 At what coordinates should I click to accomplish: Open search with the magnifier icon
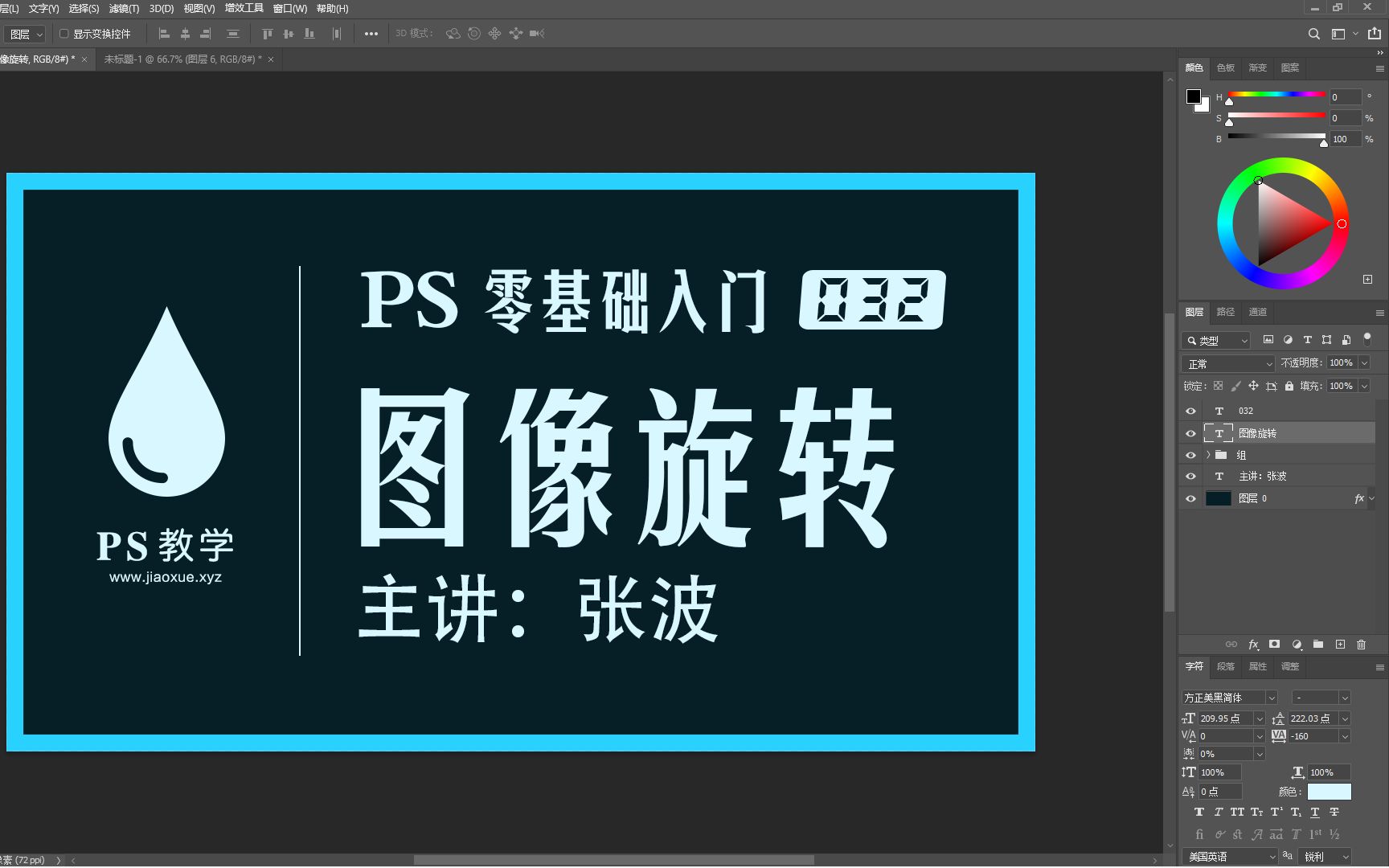[x=1313, y=33]
